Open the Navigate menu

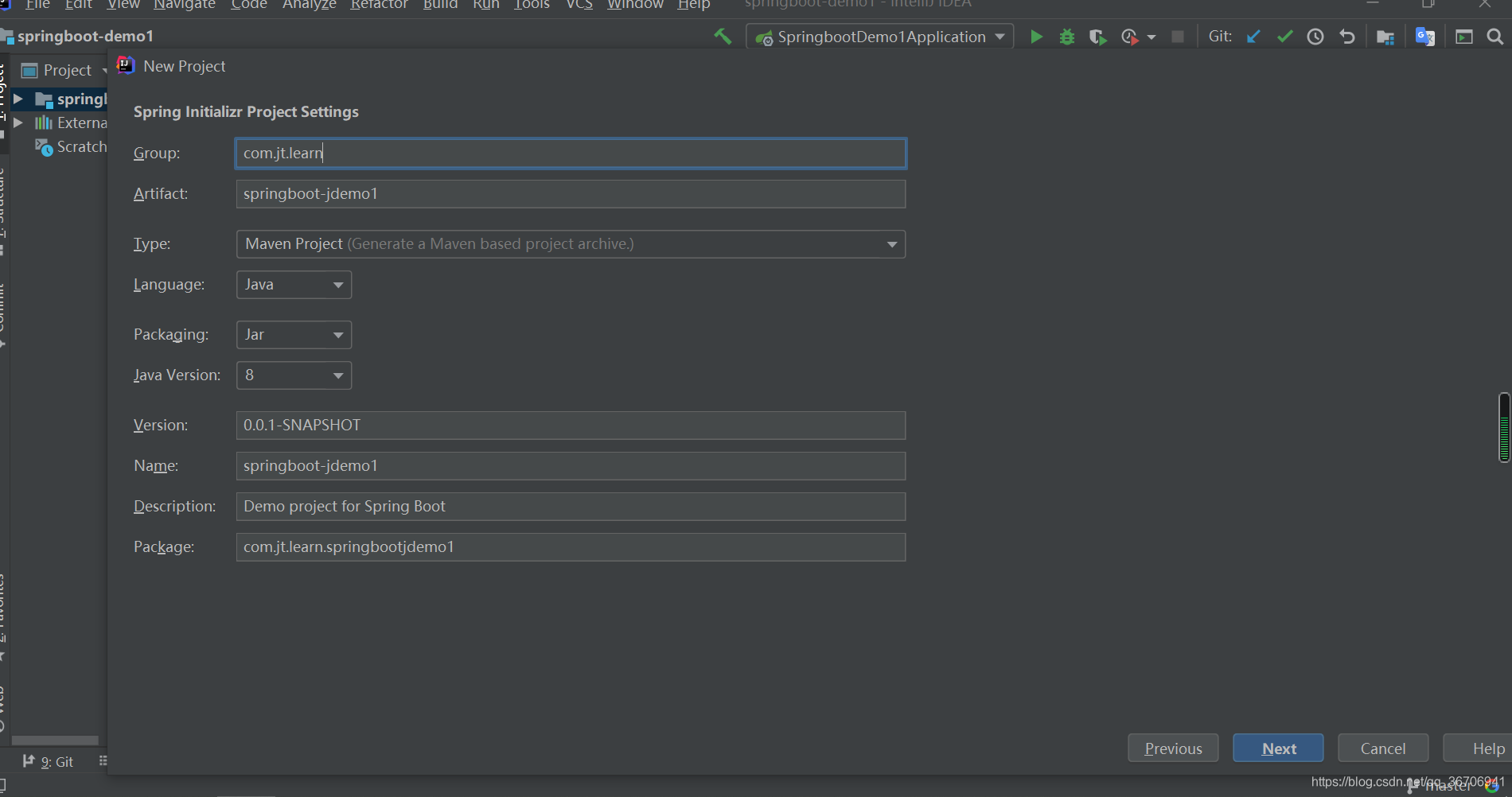[185, 5]
